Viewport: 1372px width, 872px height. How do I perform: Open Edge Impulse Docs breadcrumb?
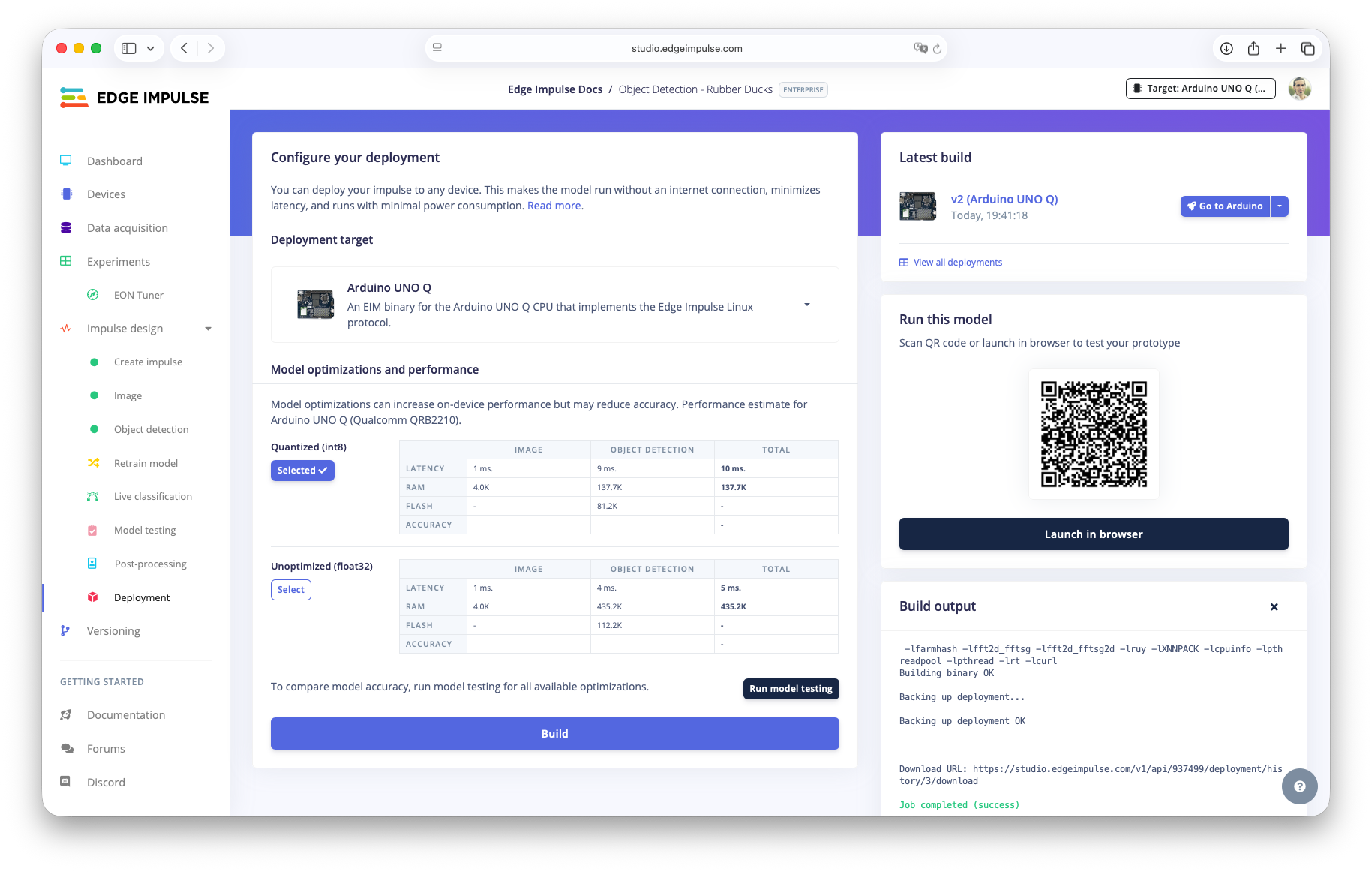click(x=554, y=89)
